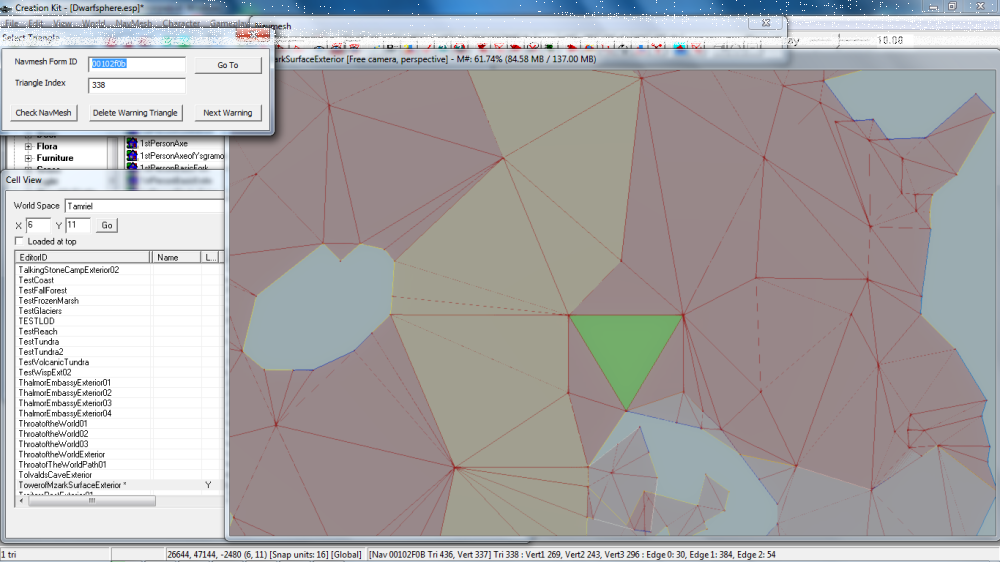1000x562 pixels.
Task: Click the Triangle Index field
Action: point(136,85)
